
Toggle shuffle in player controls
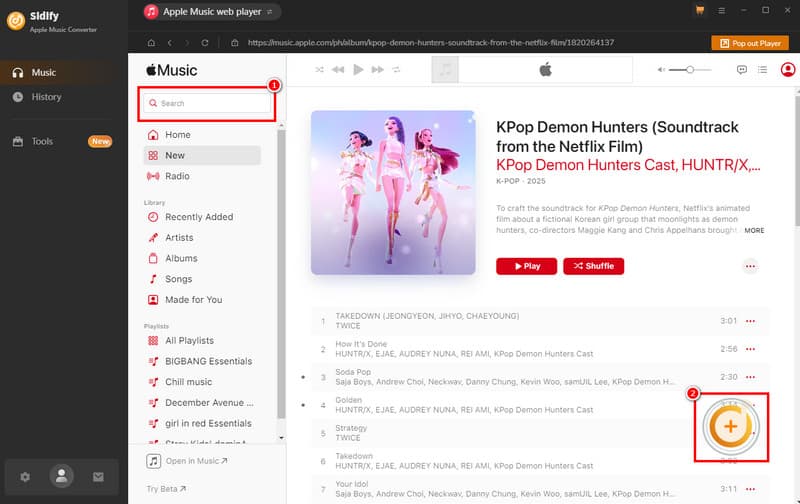[319, 69]
